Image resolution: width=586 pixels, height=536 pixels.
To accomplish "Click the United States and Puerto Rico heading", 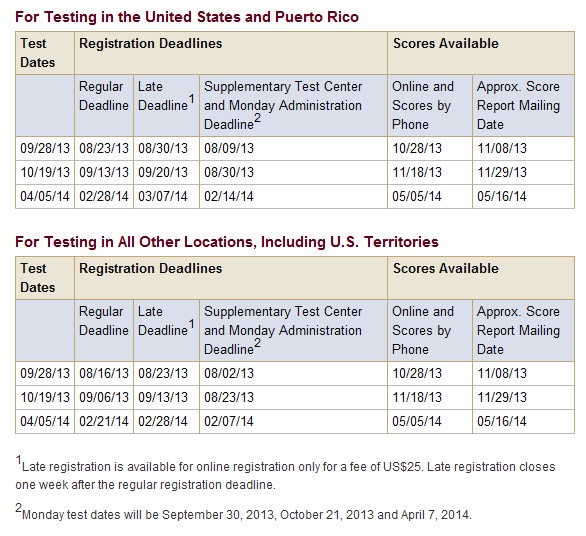I will (x=187, y=17).
